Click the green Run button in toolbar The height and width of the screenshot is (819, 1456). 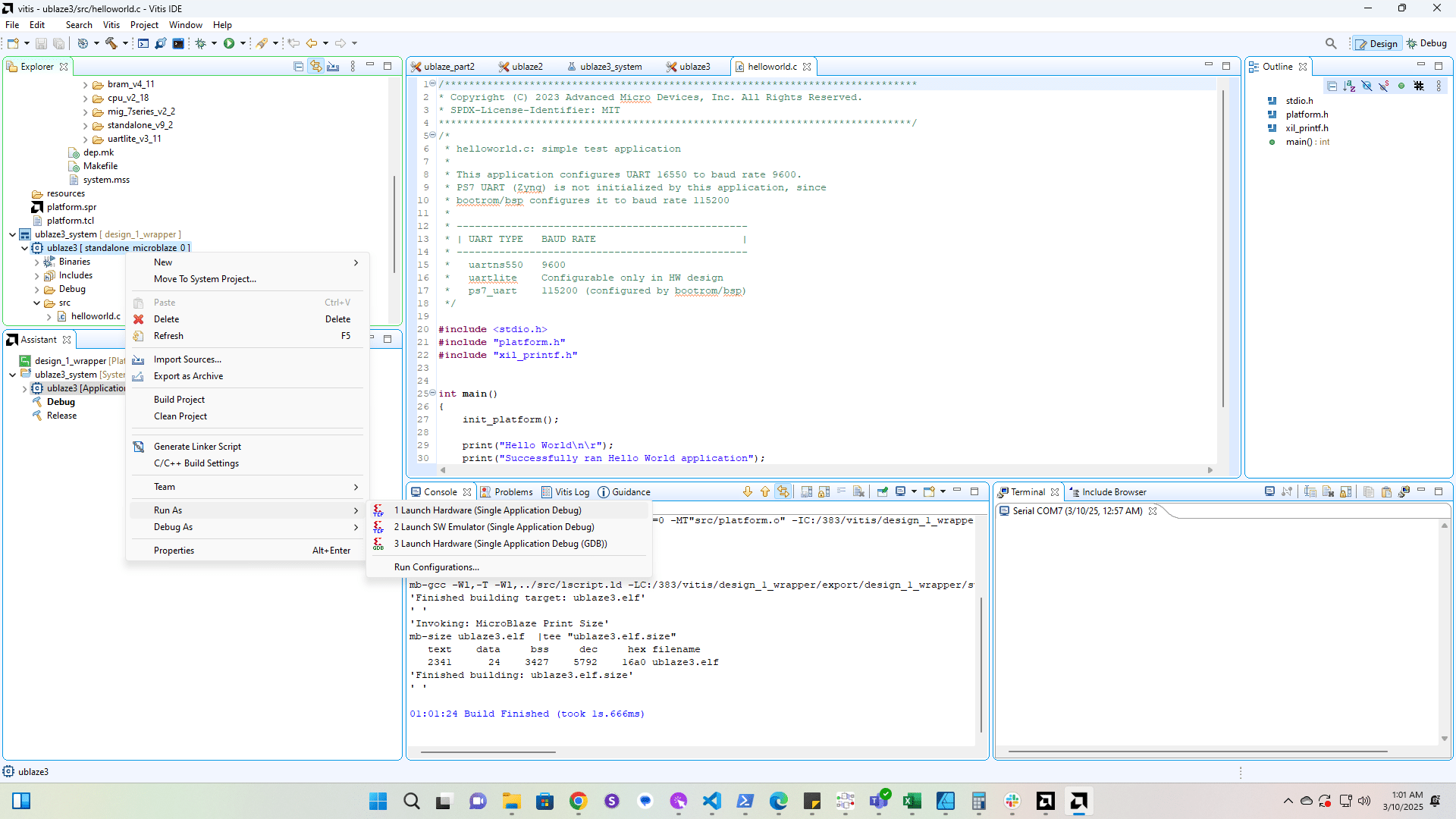click(229, 43)
